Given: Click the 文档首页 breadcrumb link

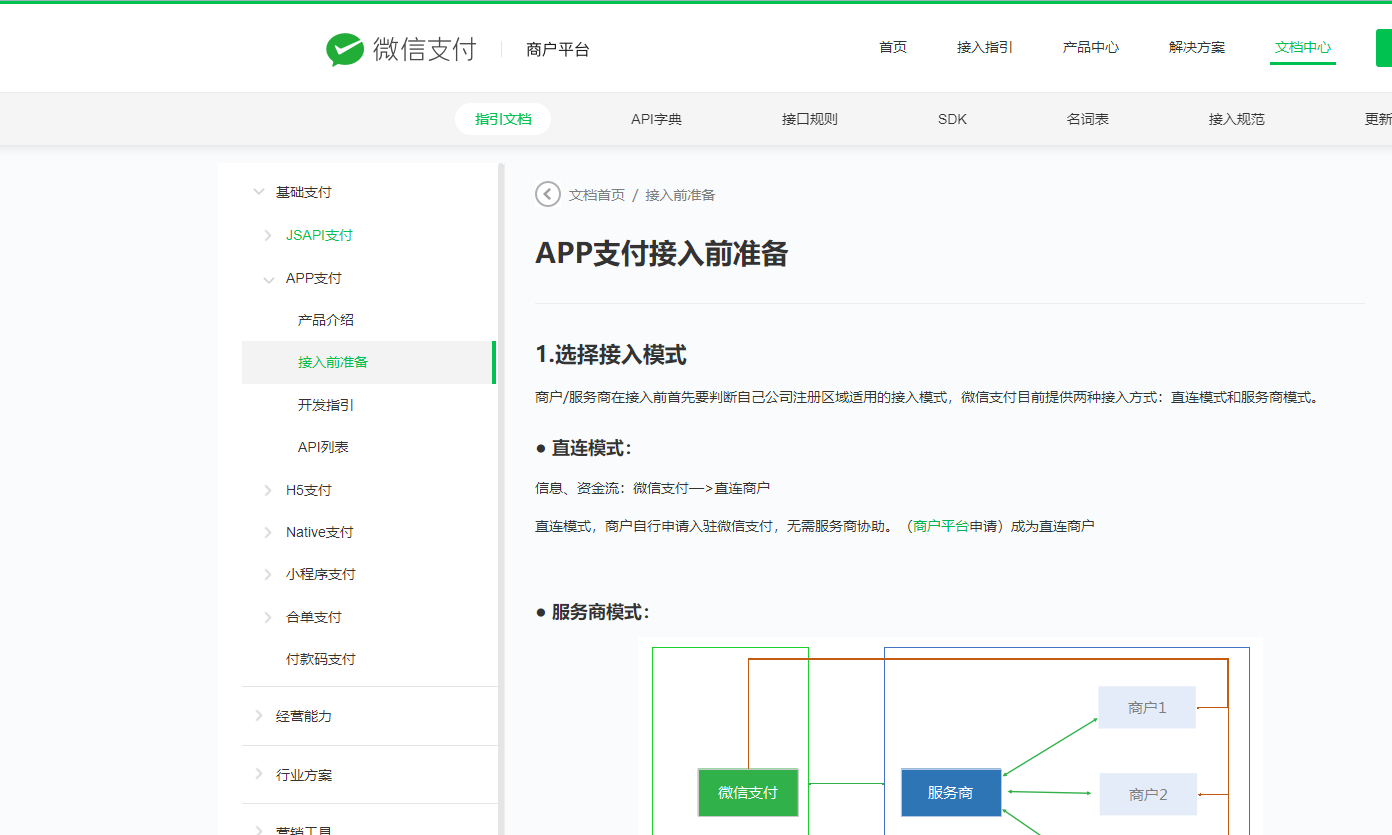Looking at the screenshot, I should coord(597,195).
